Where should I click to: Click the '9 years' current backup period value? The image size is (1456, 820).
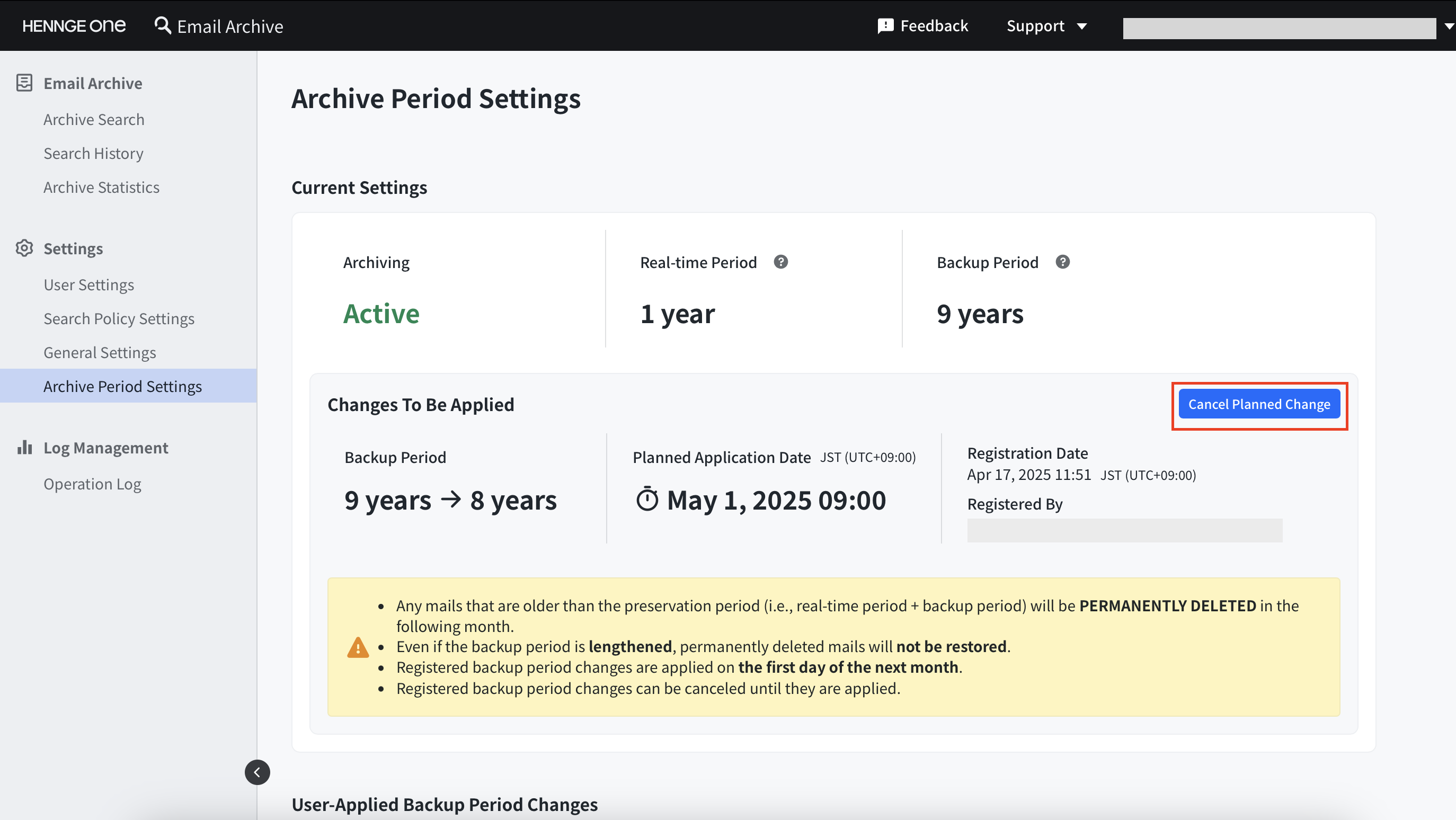coord(980,314)
